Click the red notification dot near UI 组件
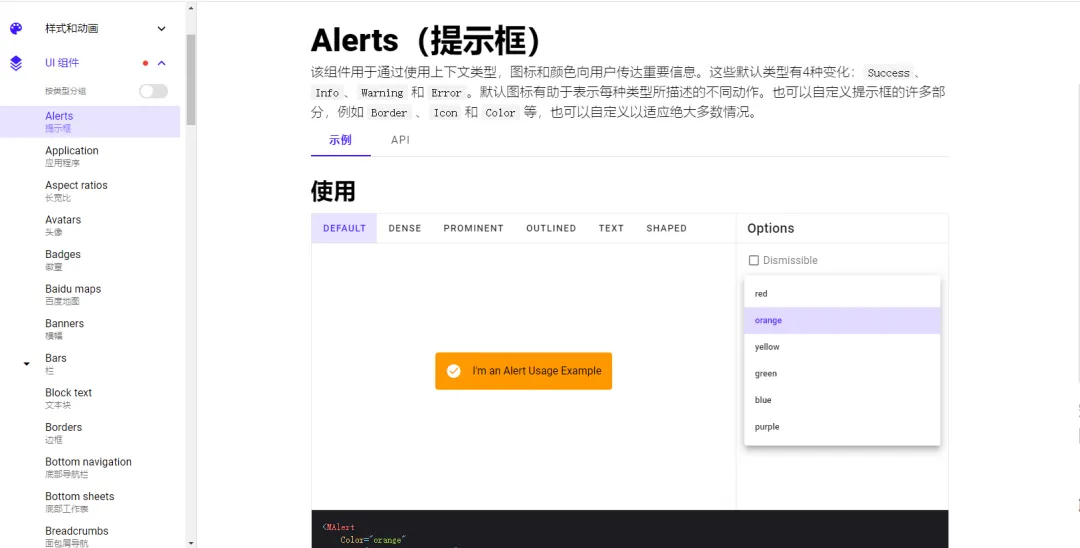Image resolution: width=1080 pixels, height=548 pixels. (145, 63)
